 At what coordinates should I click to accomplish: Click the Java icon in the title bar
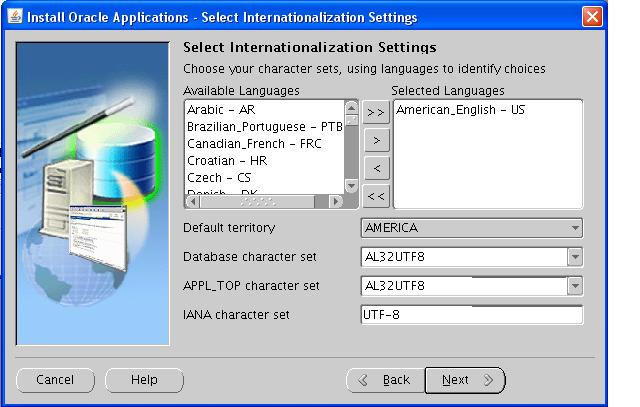[x=13, y=17]
